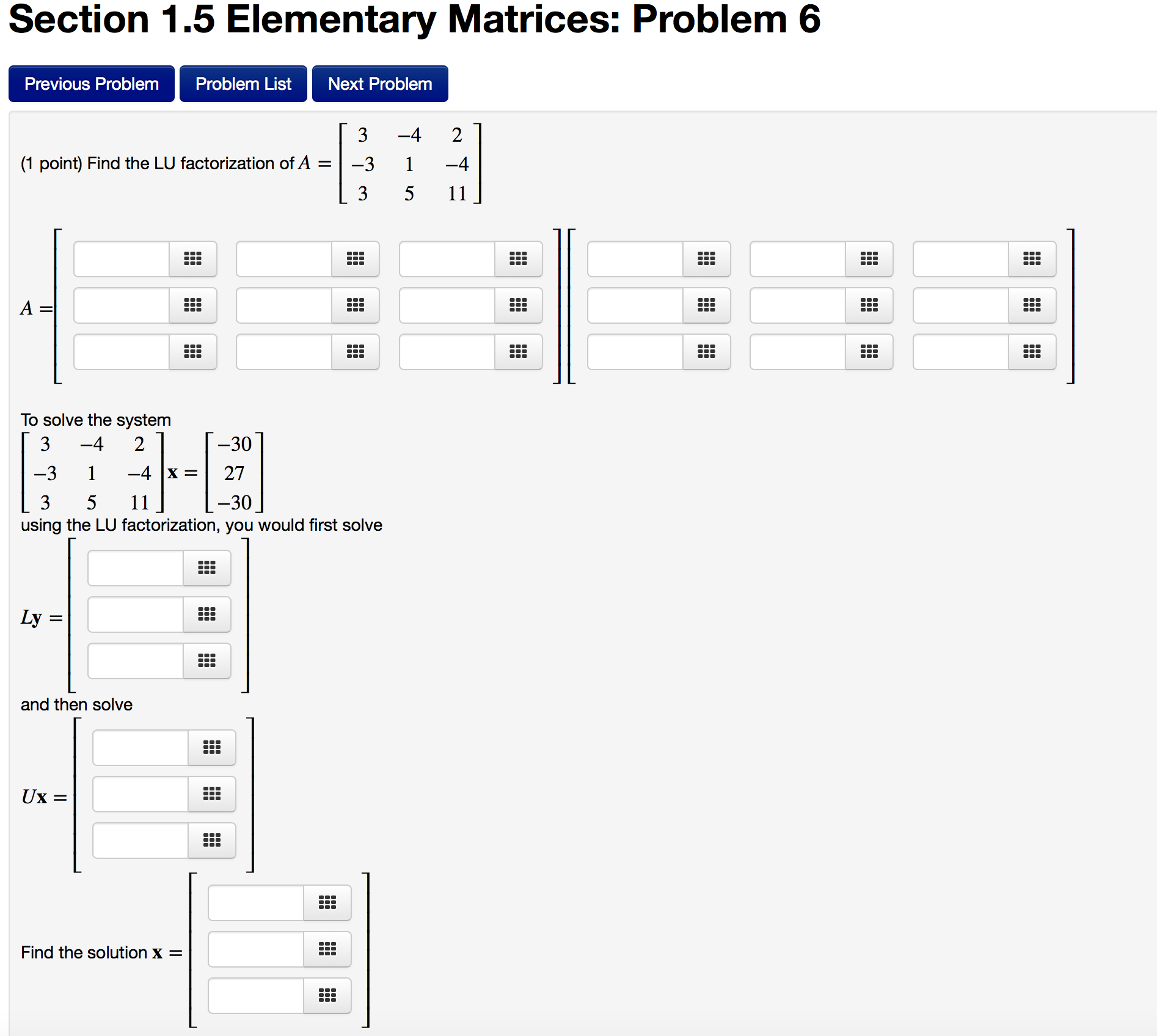Open the keypad icon beside the last Ly vector entry
Viewport: 1157px width, 1036px height.
[x=206, y=660]
